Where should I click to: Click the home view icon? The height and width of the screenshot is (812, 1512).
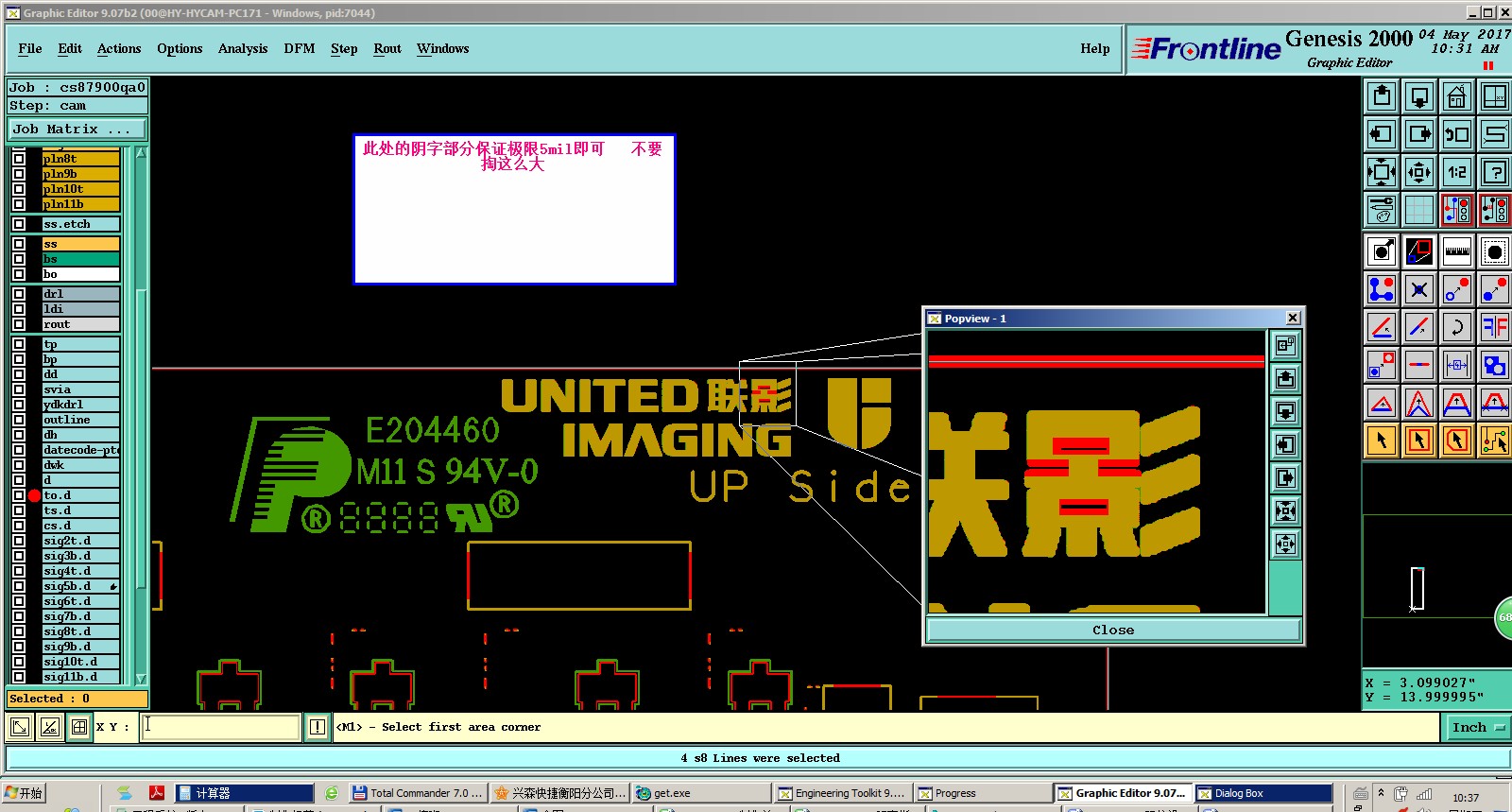point(1457,96)
